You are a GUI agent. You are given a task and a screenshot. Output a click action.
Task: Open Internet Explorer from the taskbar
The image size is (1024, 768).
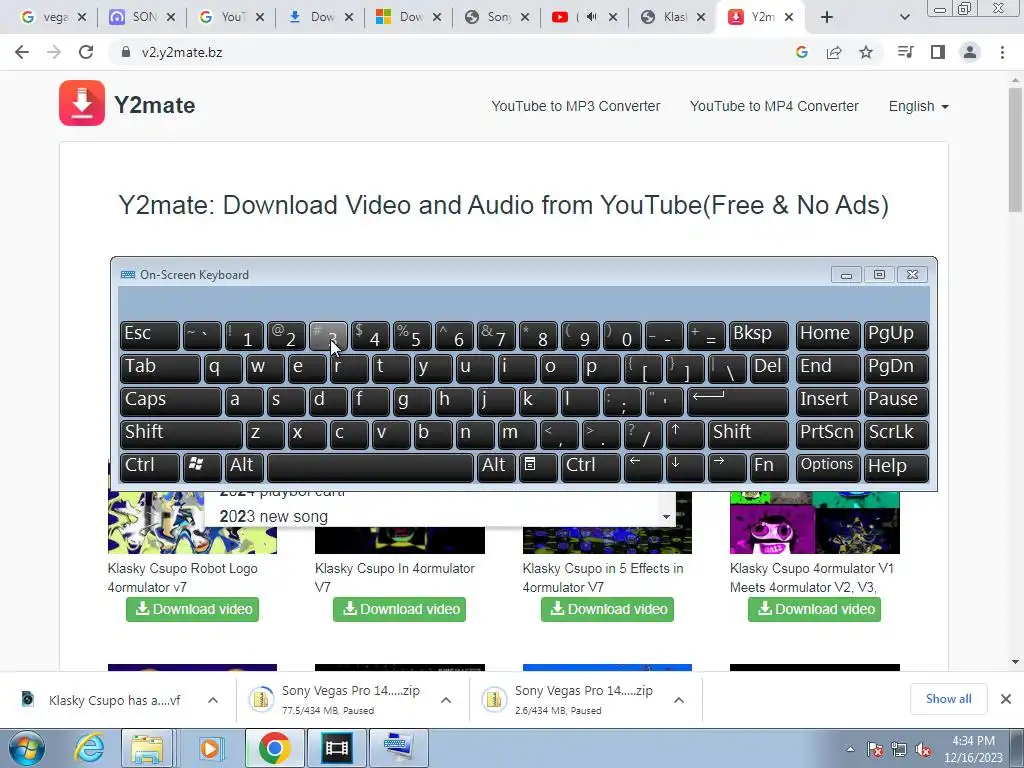89,748
